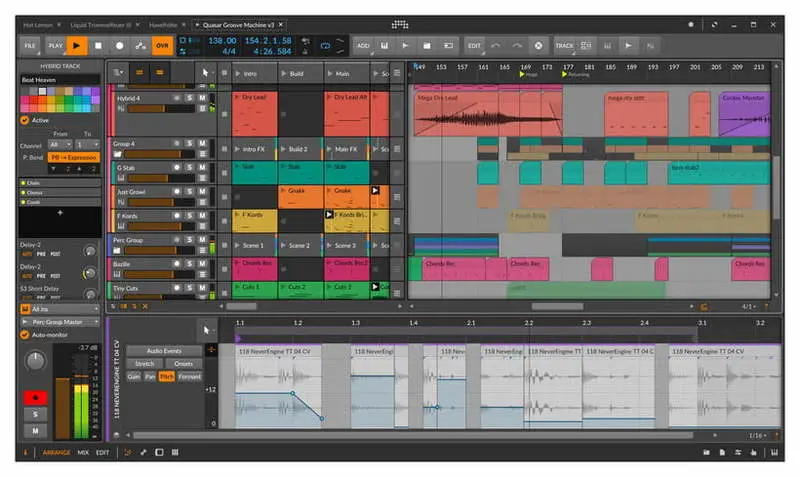Open the Perc Group Master output dropdown

point(60,321)
